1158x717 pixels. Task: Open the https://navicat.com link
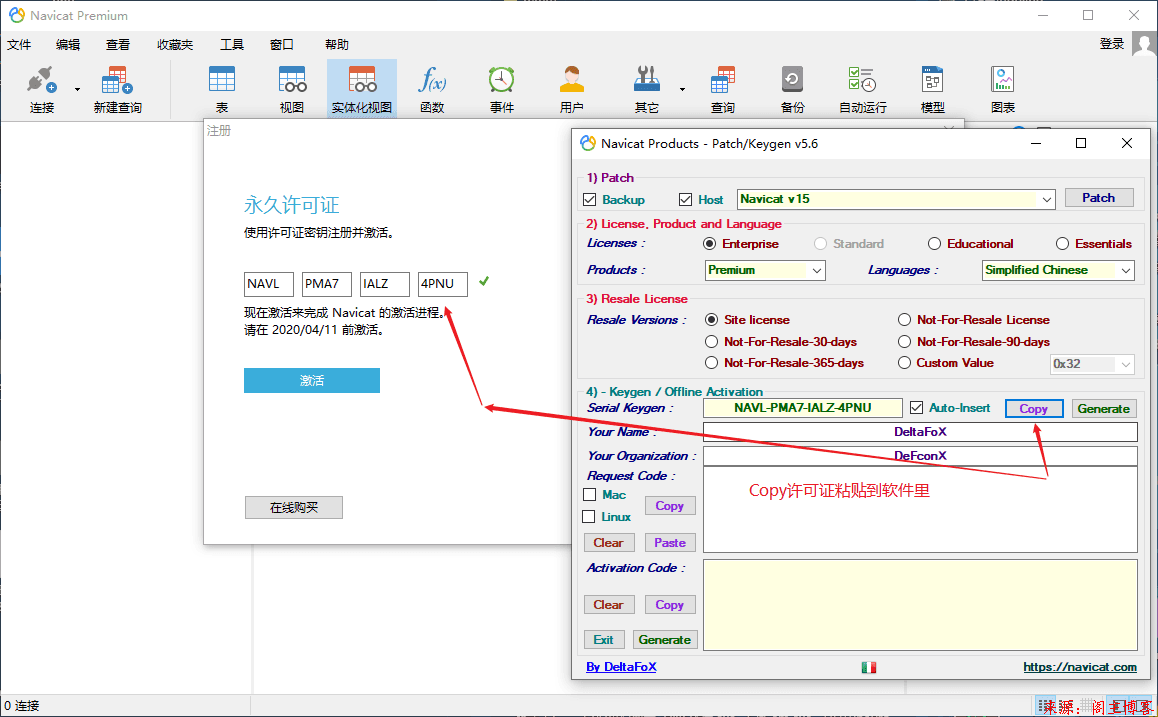click(x=1080, y=667)
